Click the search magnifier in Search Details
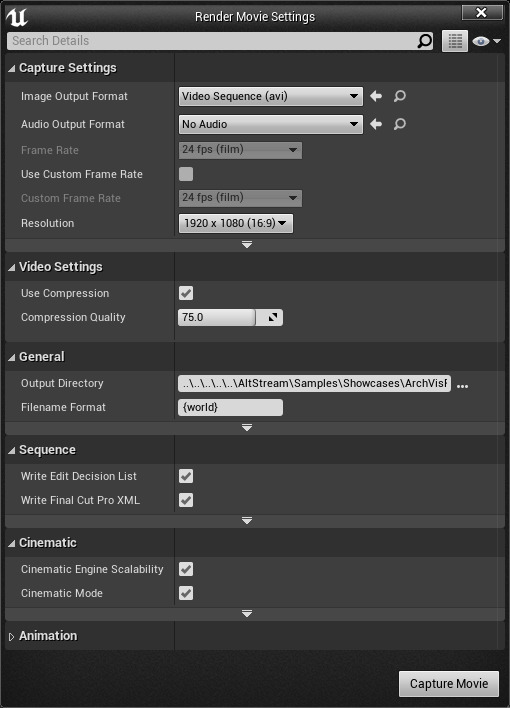510x708 pixels. [x=424, y=41]
